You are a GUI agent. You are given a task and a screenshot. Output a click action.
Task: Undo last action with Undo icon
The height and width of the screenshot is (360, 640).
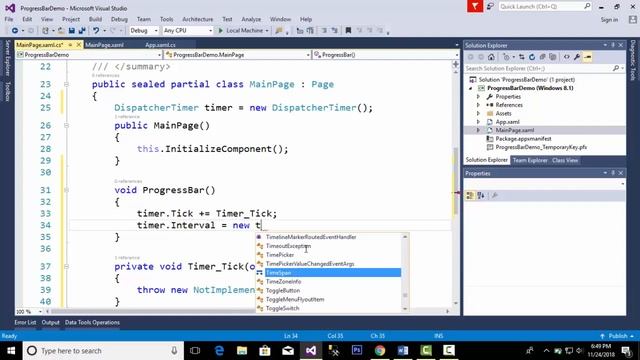[96, 31]
